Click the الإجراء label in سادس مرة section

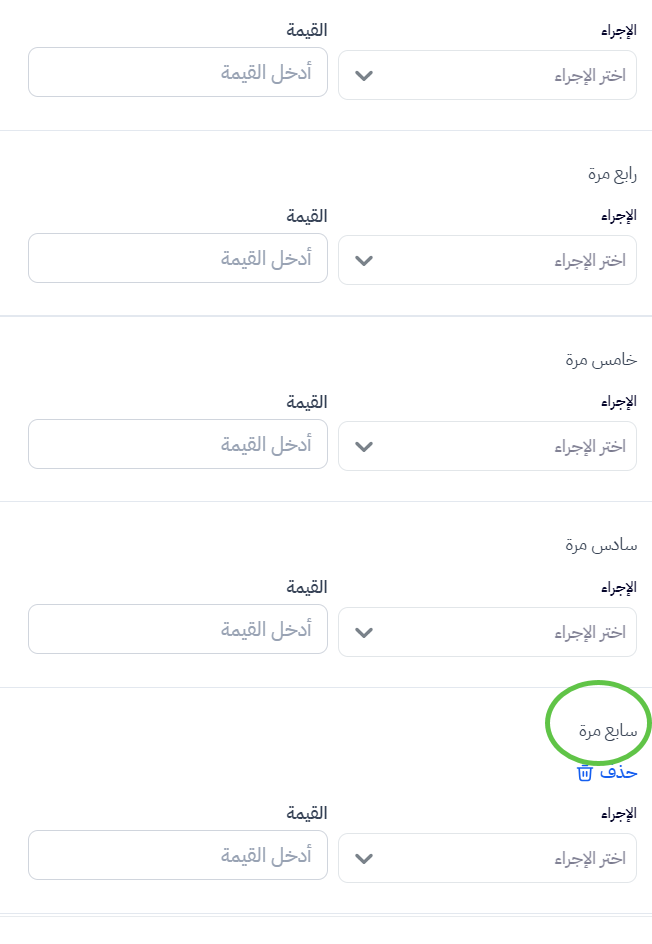pos(619,588)
